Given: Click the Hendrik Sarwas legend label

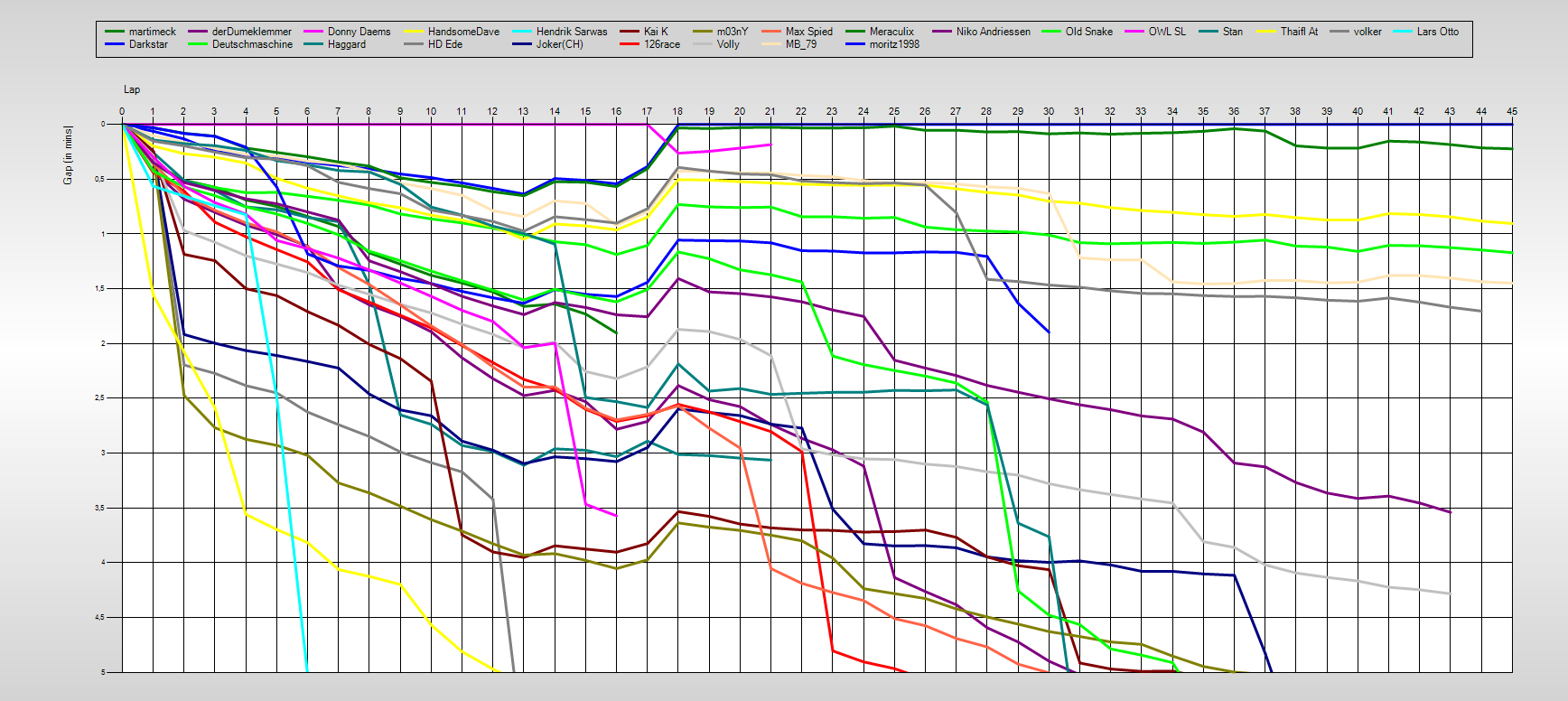Looking at the screenshot, I should pyautogui.click(x=572, y=32).
